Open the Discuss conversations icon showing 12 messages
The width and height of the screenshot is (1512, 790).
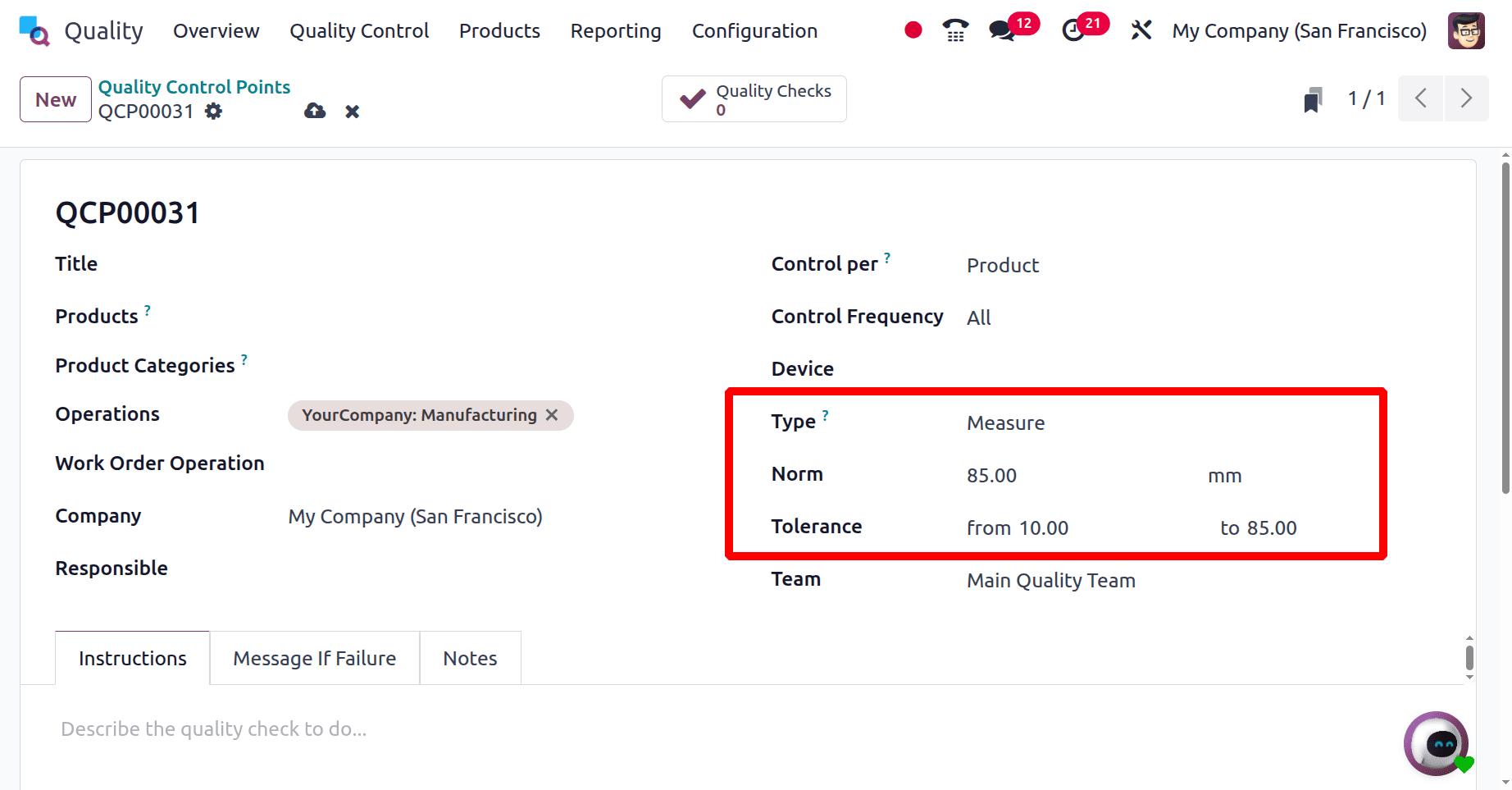pos(1001,30)
